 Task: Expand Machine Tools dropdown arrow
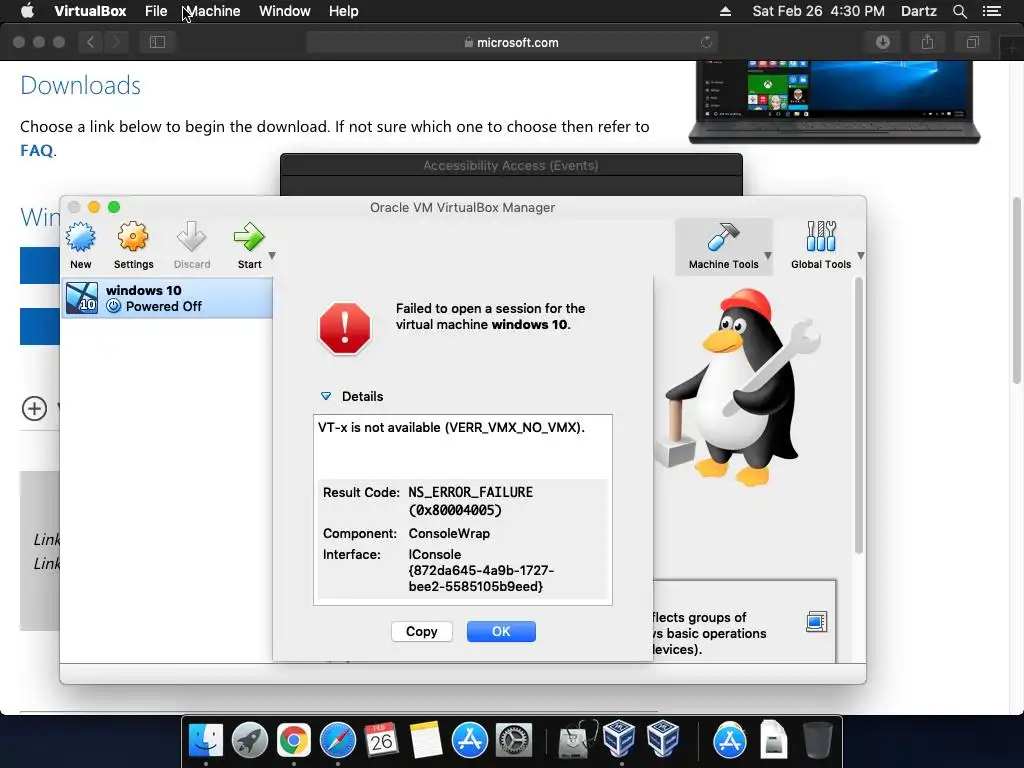click(x=768, y=255)
